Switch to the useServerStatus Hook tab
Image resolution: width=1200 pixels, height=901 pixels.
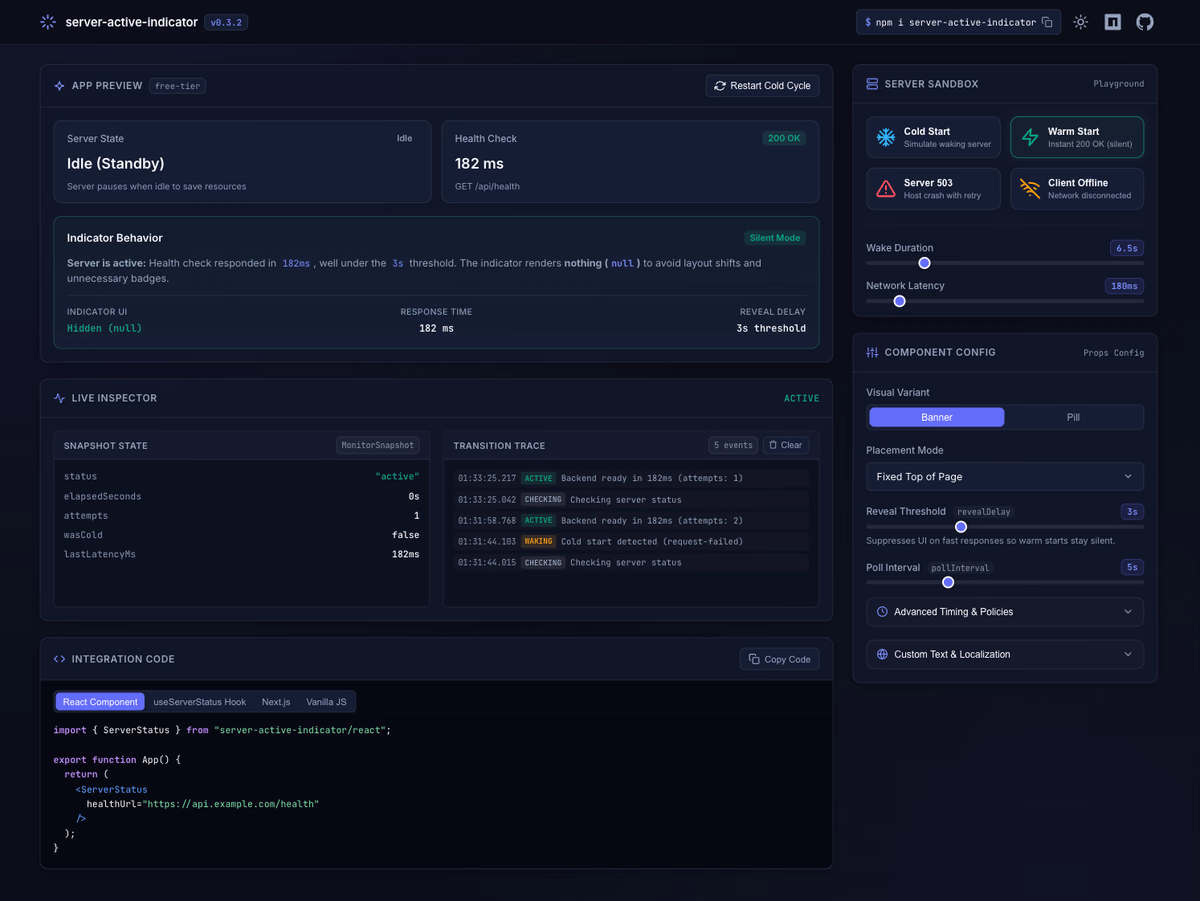click(x=199, y=702)
